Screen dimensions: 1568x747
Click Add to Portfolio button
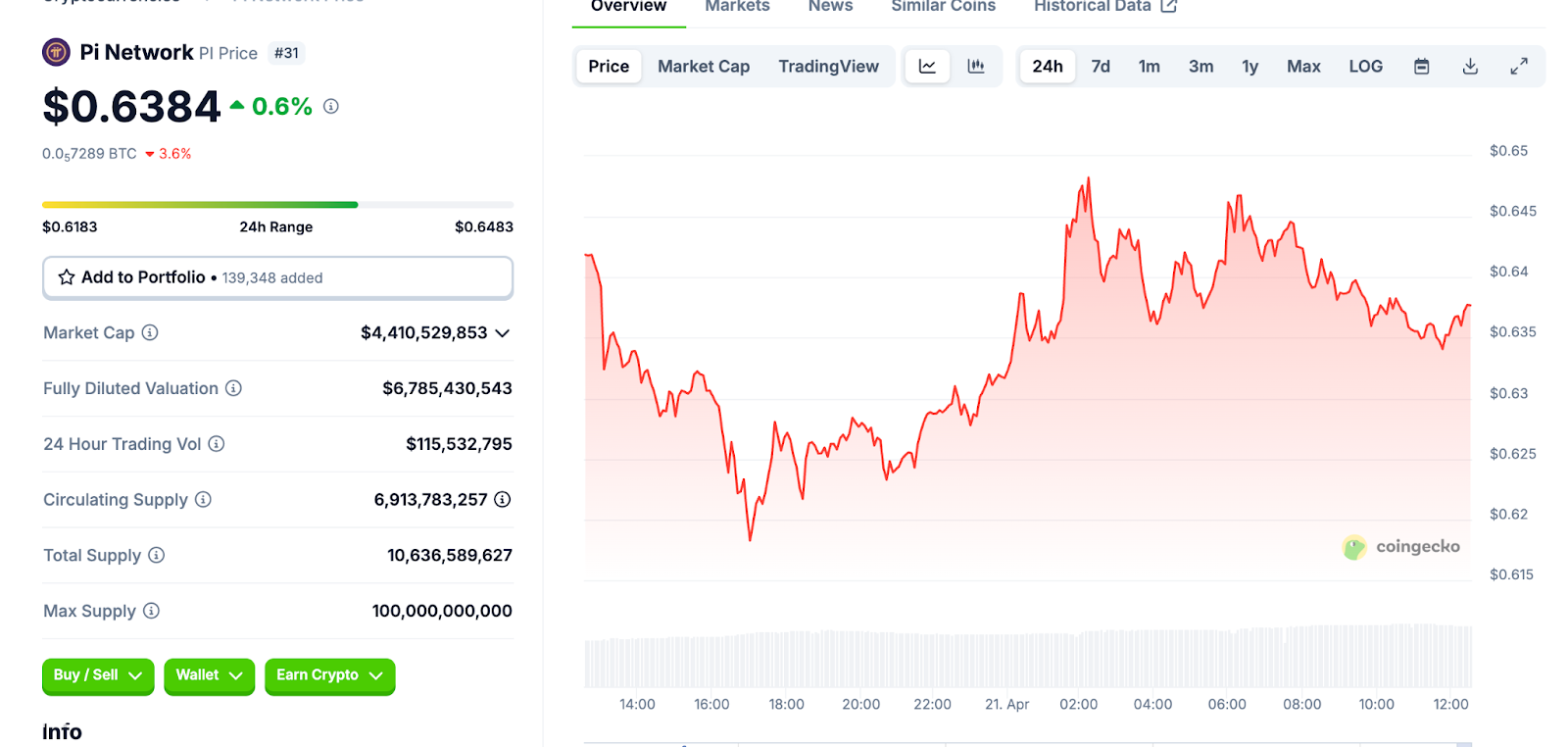(x=277, y=277)
